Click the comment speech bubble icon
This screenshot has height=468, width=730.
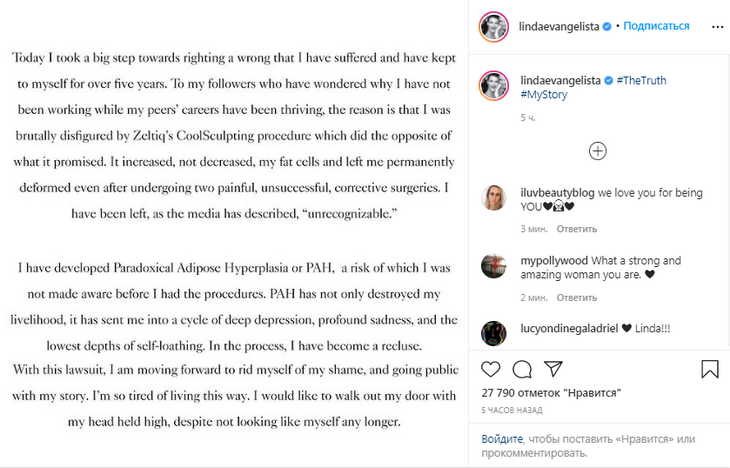click(522, 369)
